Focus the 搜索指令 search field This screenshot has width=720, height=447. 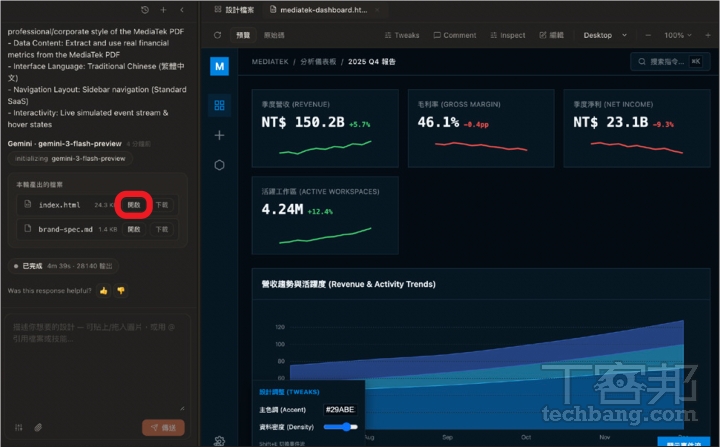(670, 62)
